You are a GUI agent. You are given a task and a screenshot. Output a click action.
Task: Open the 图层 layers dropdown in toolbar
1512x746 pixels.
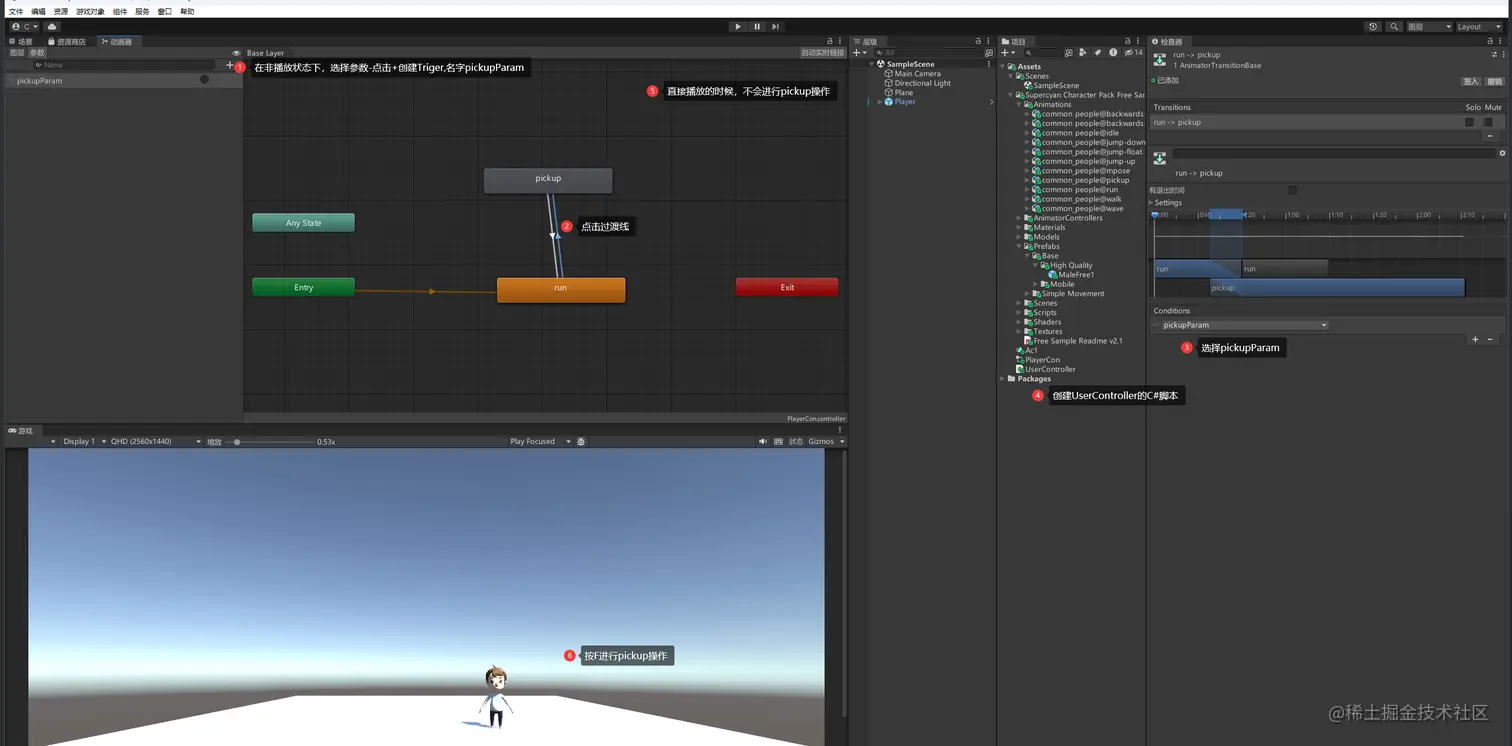click(1429, 27)
